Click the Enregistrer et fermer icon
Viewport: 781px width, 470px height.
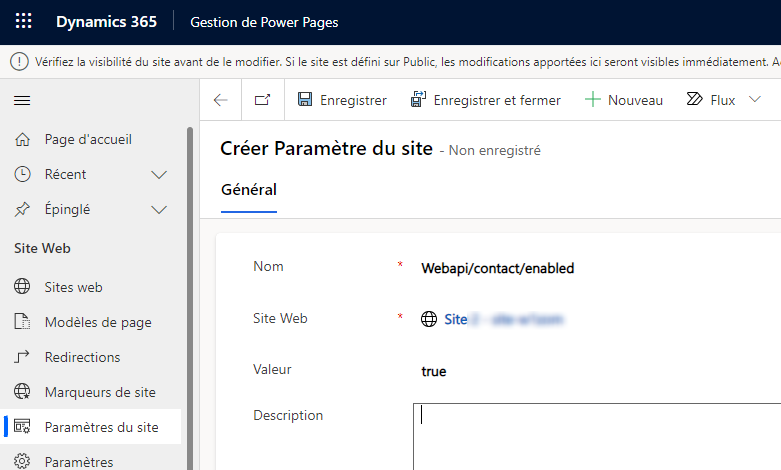pos(418,100)
